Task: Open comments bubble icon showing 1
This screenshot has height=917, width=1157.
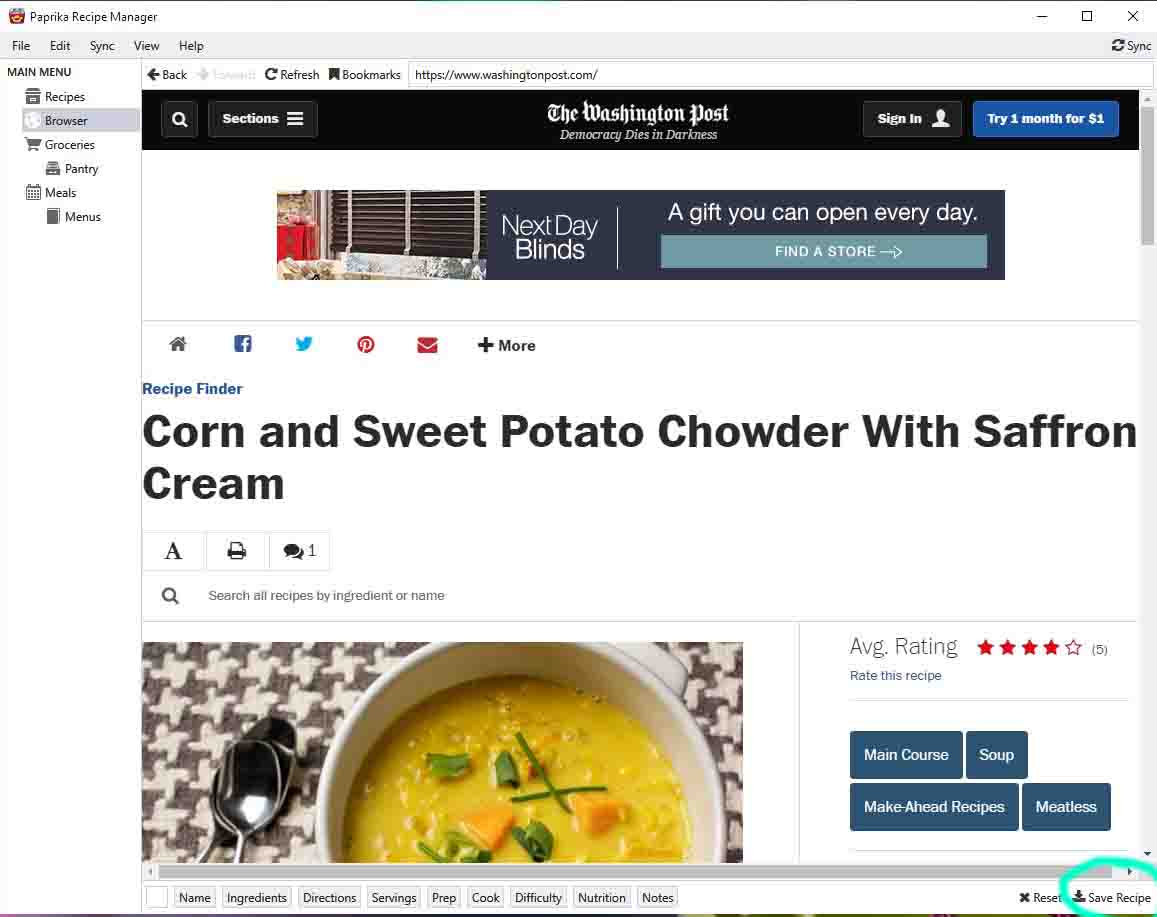Action: coord(300,550)
